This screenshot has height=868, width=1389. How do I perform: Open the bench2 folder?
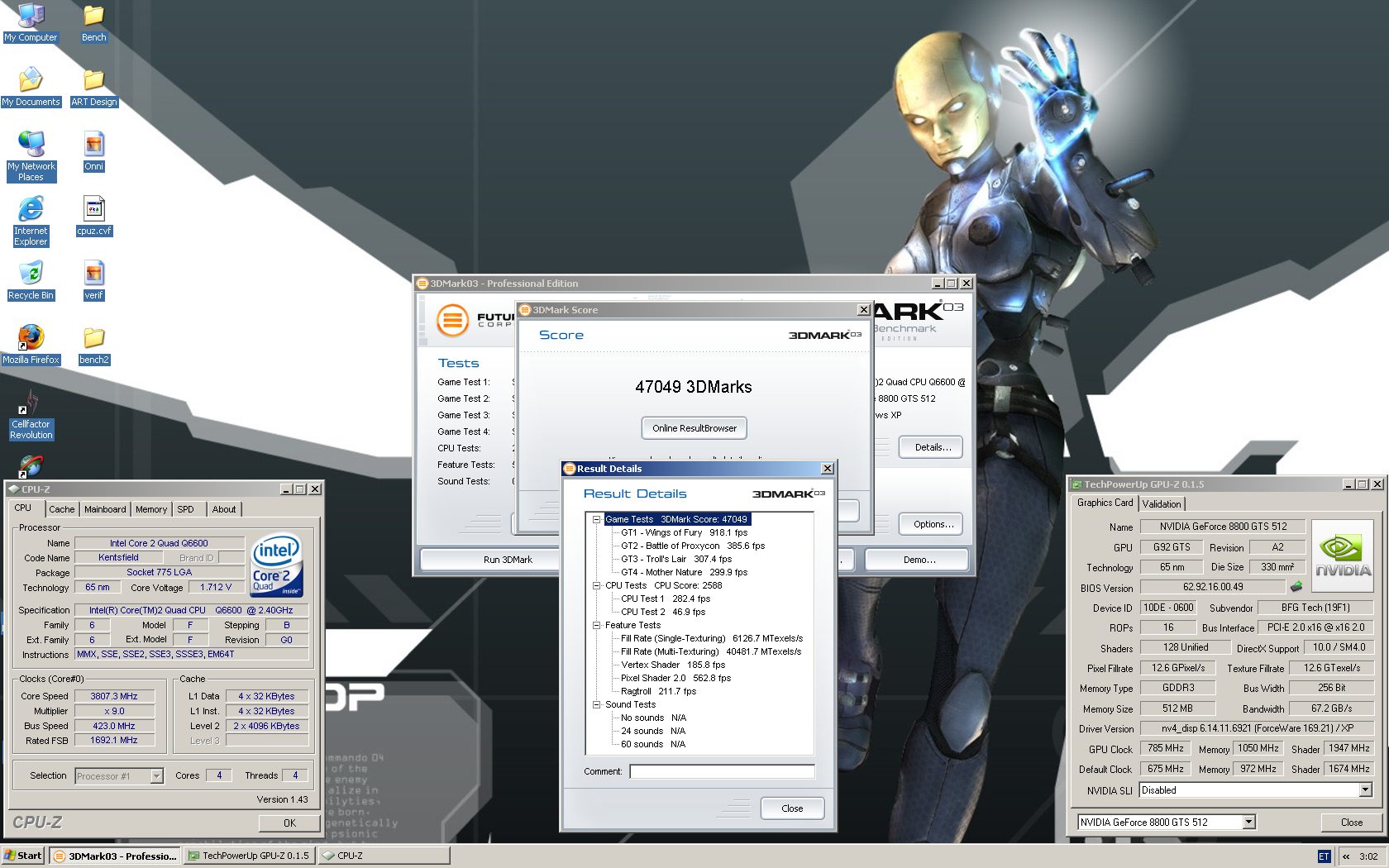tap(93, 346)
